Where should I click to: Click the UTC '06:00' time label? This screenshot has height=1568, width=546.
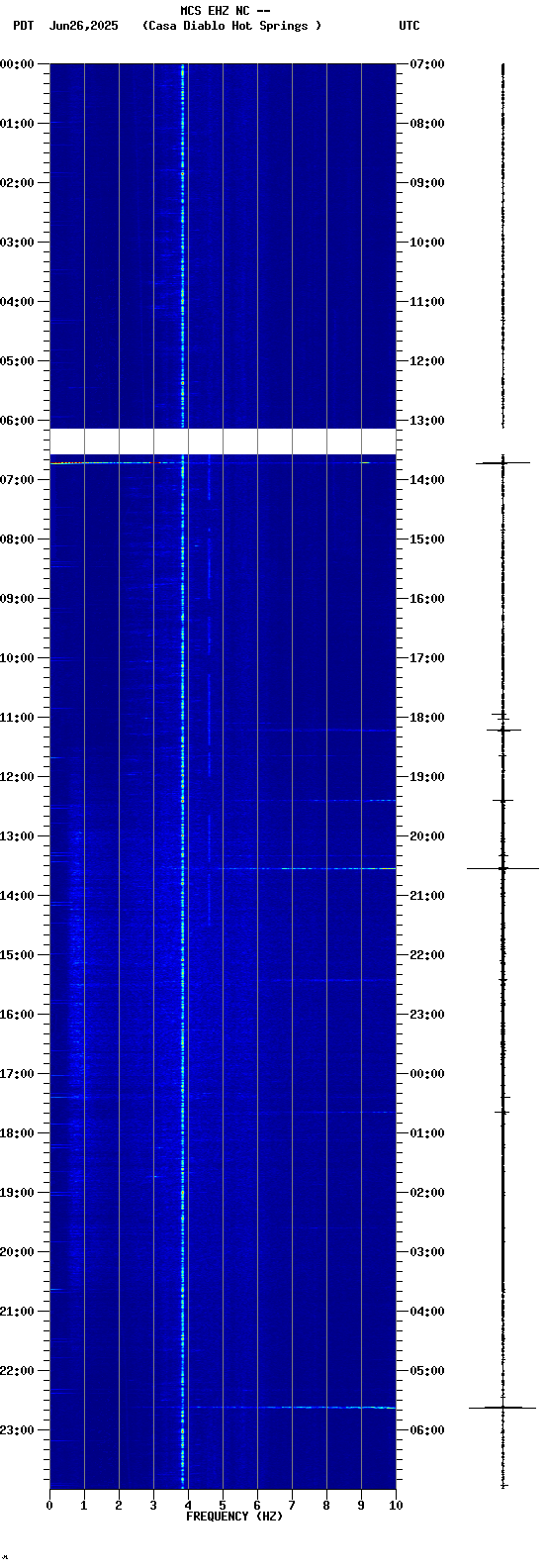[x=427, y=1430]
